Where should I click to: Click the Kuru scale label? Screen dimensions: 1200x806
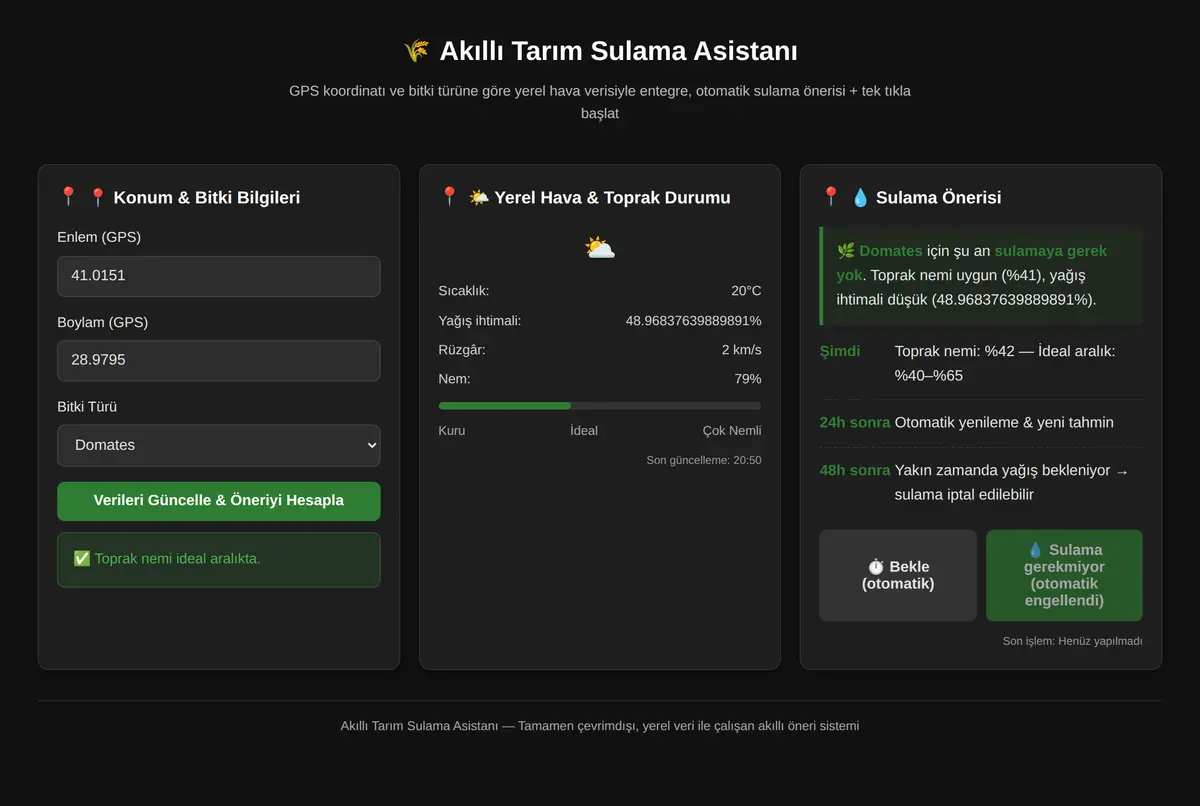[x=452, y=430]
